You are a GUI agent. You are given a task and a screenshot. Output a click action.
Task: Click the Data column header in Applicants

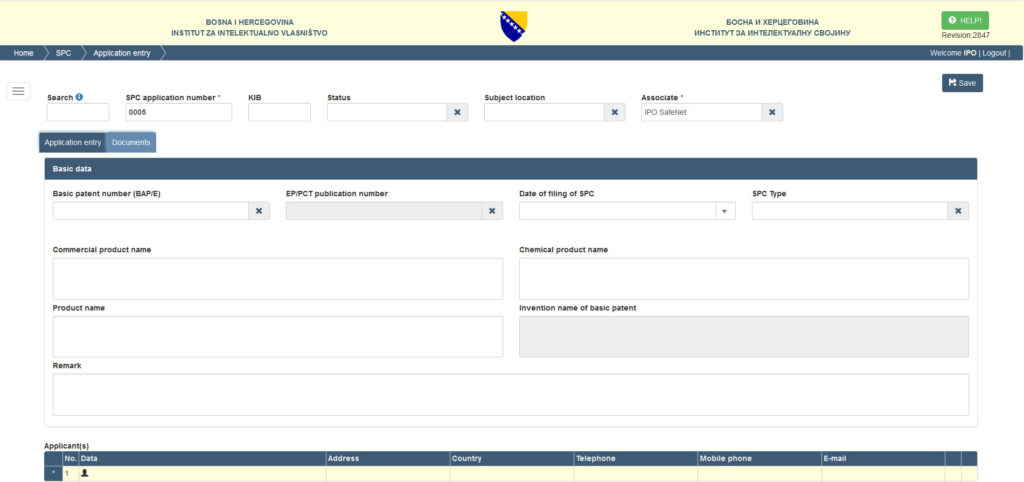tap(202, 458)
